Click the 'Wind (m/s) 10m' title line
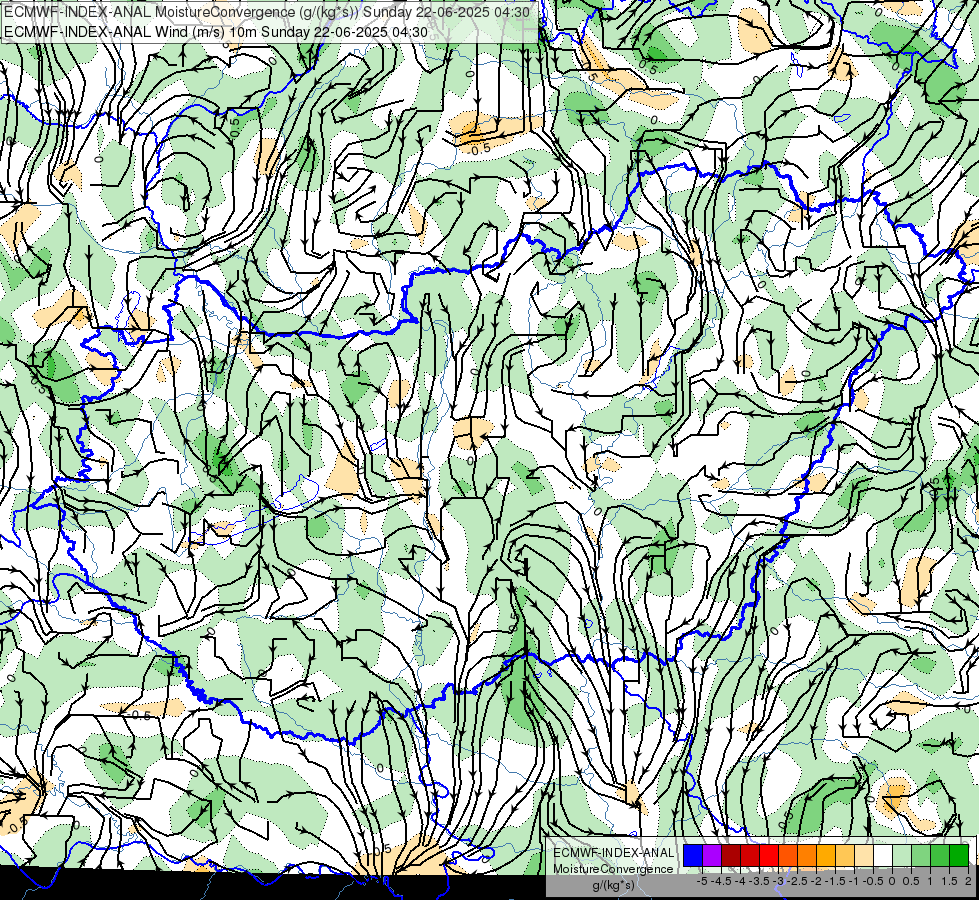This screenshot has height=900, width=979. point(216,32)
